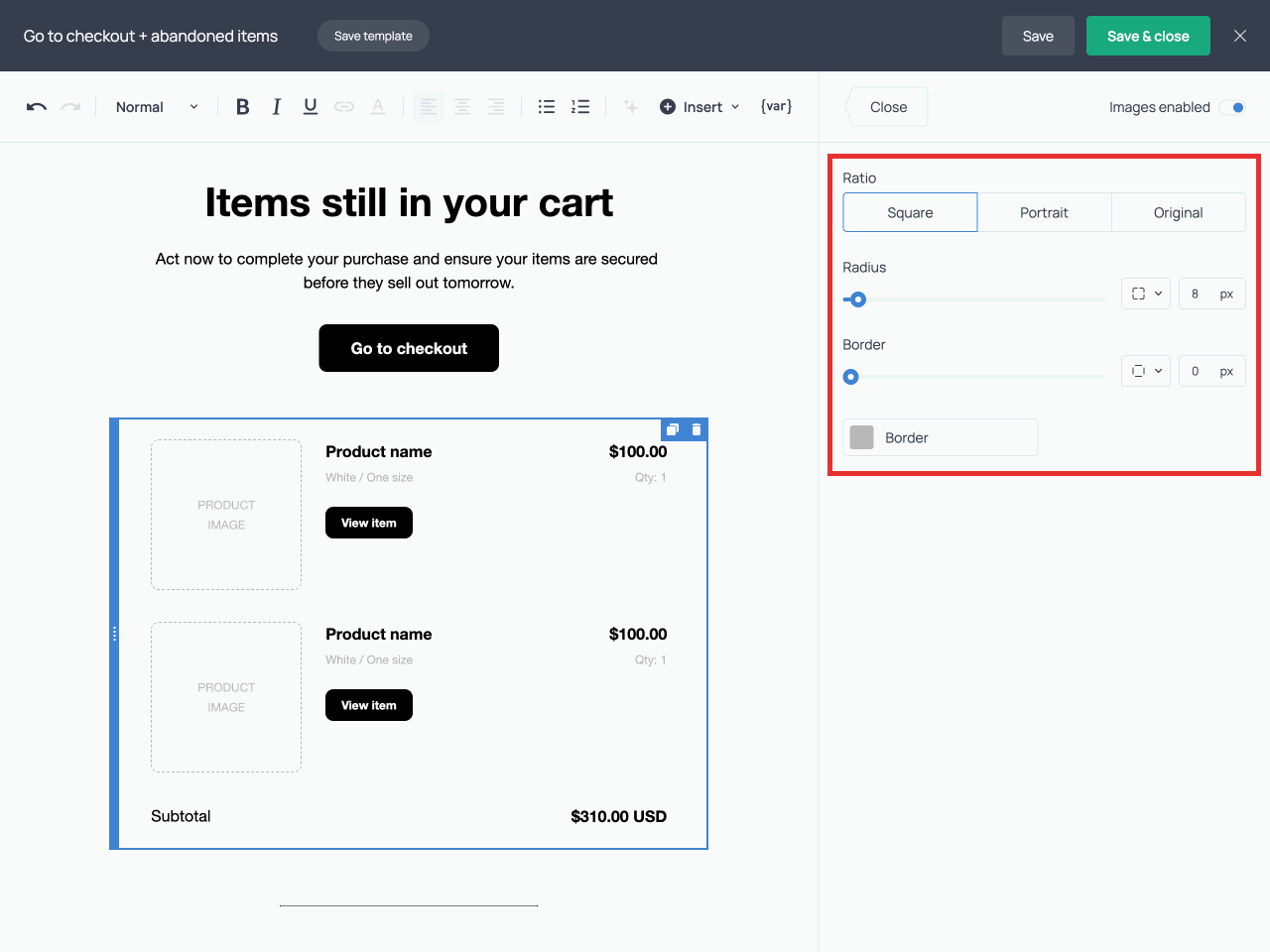The image size is (1270, 952).
Task: Apply bold formatting from toolbar
Action: coord(242,107)
